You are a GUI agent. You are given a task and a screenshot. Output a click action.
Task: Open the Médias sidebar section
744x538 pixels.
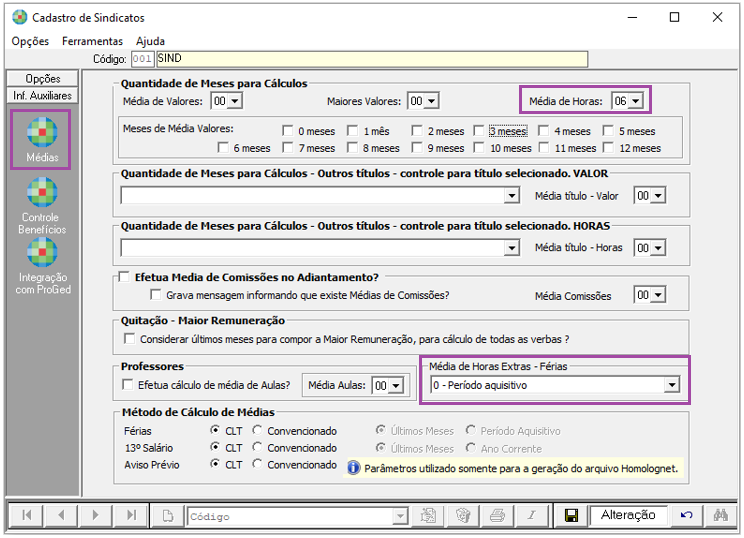click(x=42, y=139)
